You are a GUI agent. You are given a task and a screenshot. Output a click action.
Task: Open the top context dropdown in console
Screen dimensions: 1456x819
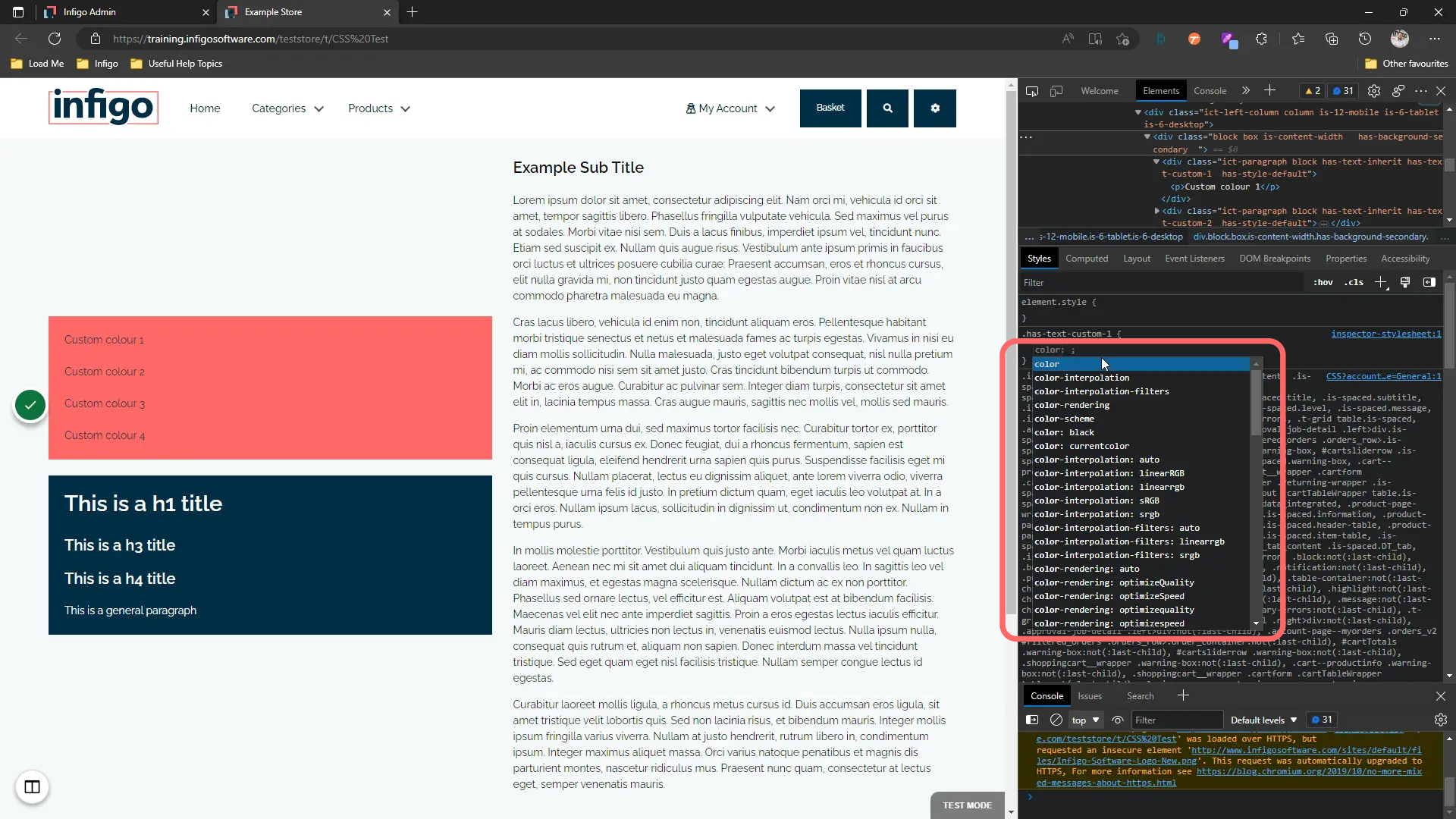[x=1085, y=720]
